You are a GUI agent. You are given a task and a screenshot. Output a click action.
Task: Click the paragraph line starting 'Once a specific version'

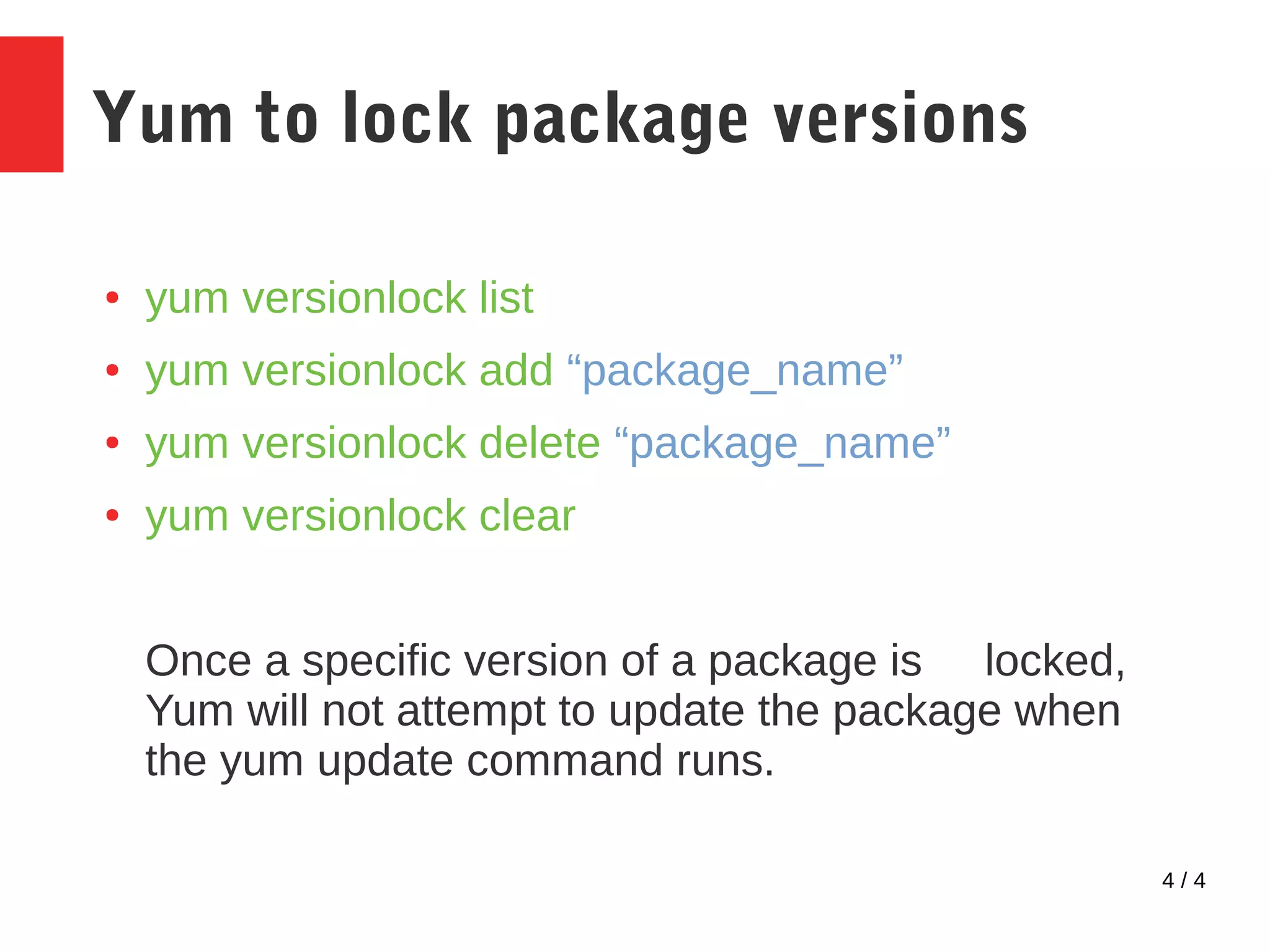pyautogui.click(x=635, y=662)
